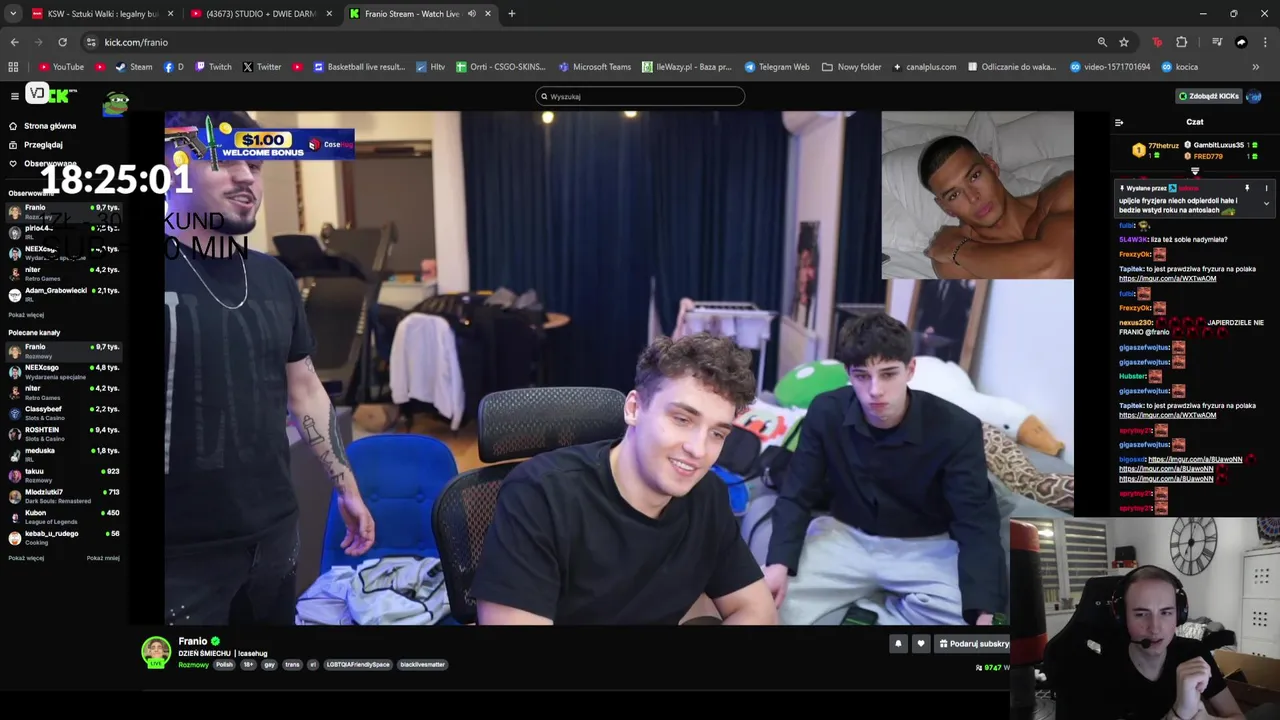Expand the Chrome tab search dropdown

click(13, 14)
